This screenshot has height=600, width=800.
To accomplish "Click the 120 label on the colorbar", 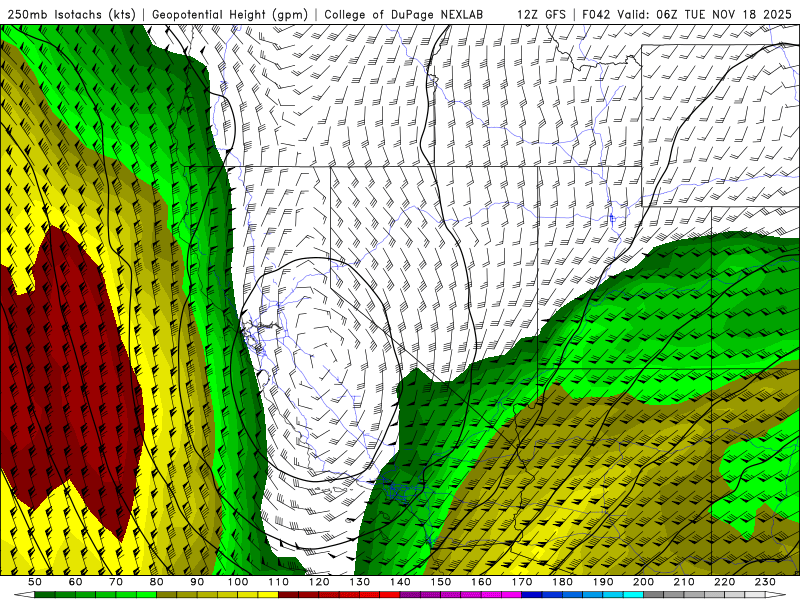I will (x=319, y=582).
